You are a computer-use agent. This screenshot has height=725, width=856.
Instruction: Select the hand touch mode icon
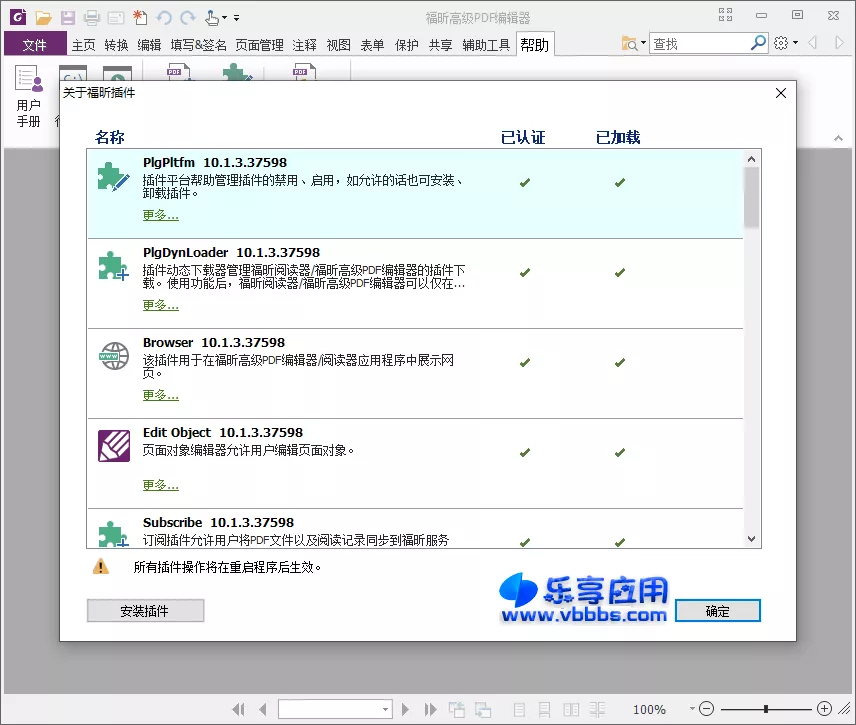coord(212,18)
